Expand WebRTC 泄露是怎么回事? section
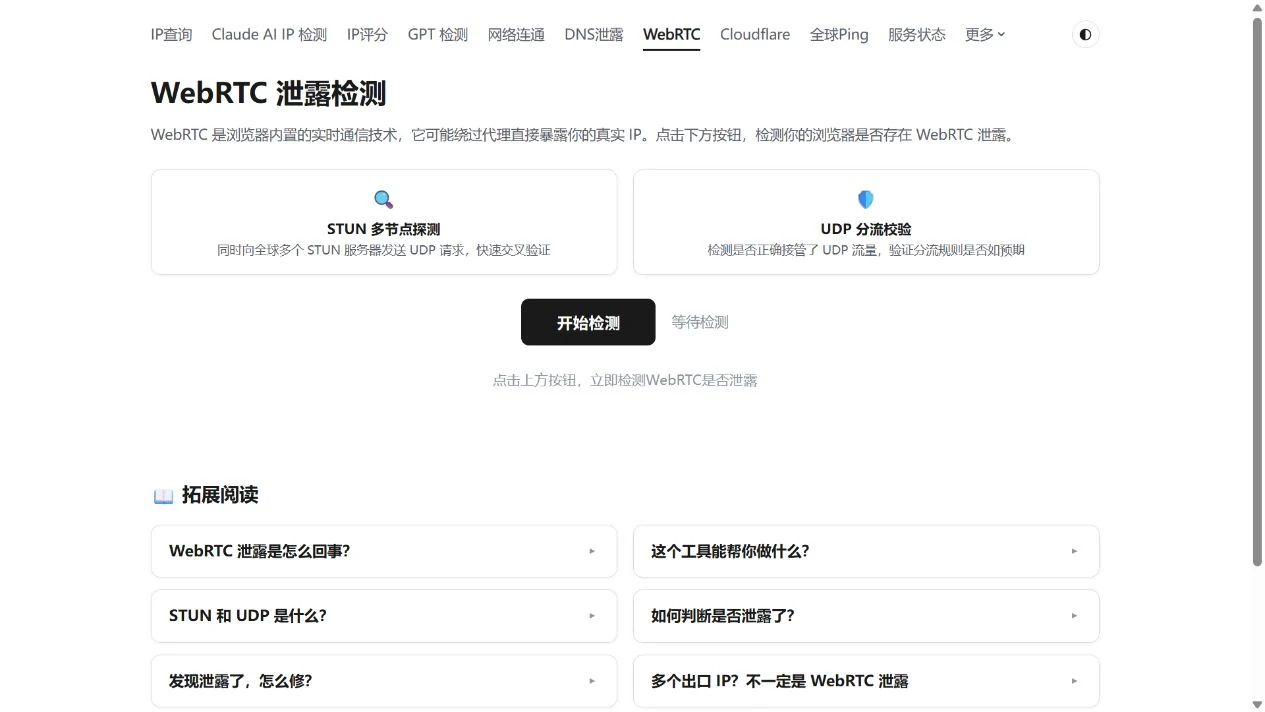The image size is (1265, 712). point(384,551)
